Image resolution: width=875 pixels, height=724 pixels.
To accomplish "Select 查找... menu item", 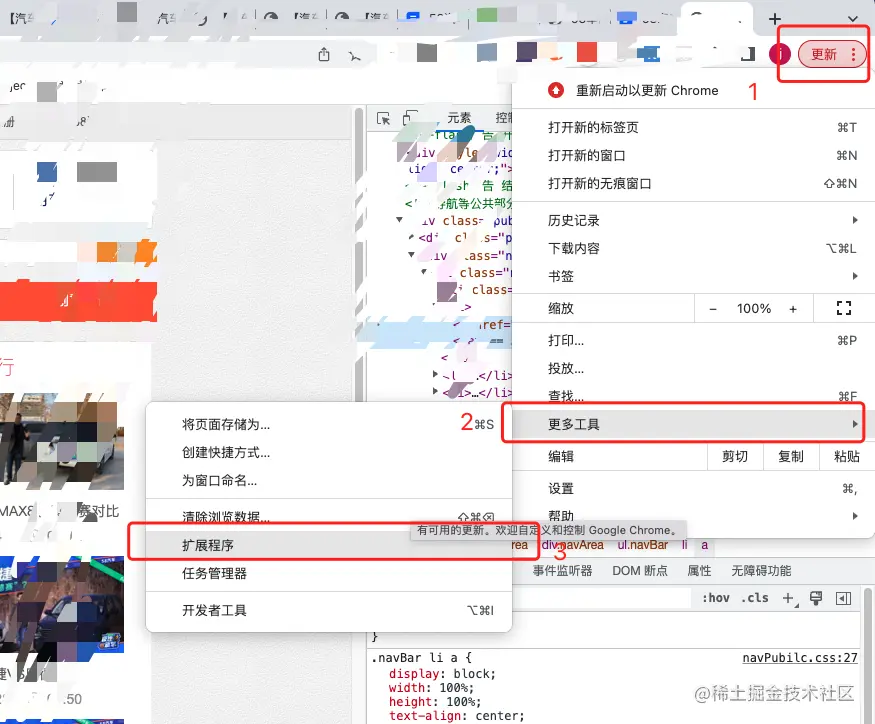I will (x=693, y=395).
